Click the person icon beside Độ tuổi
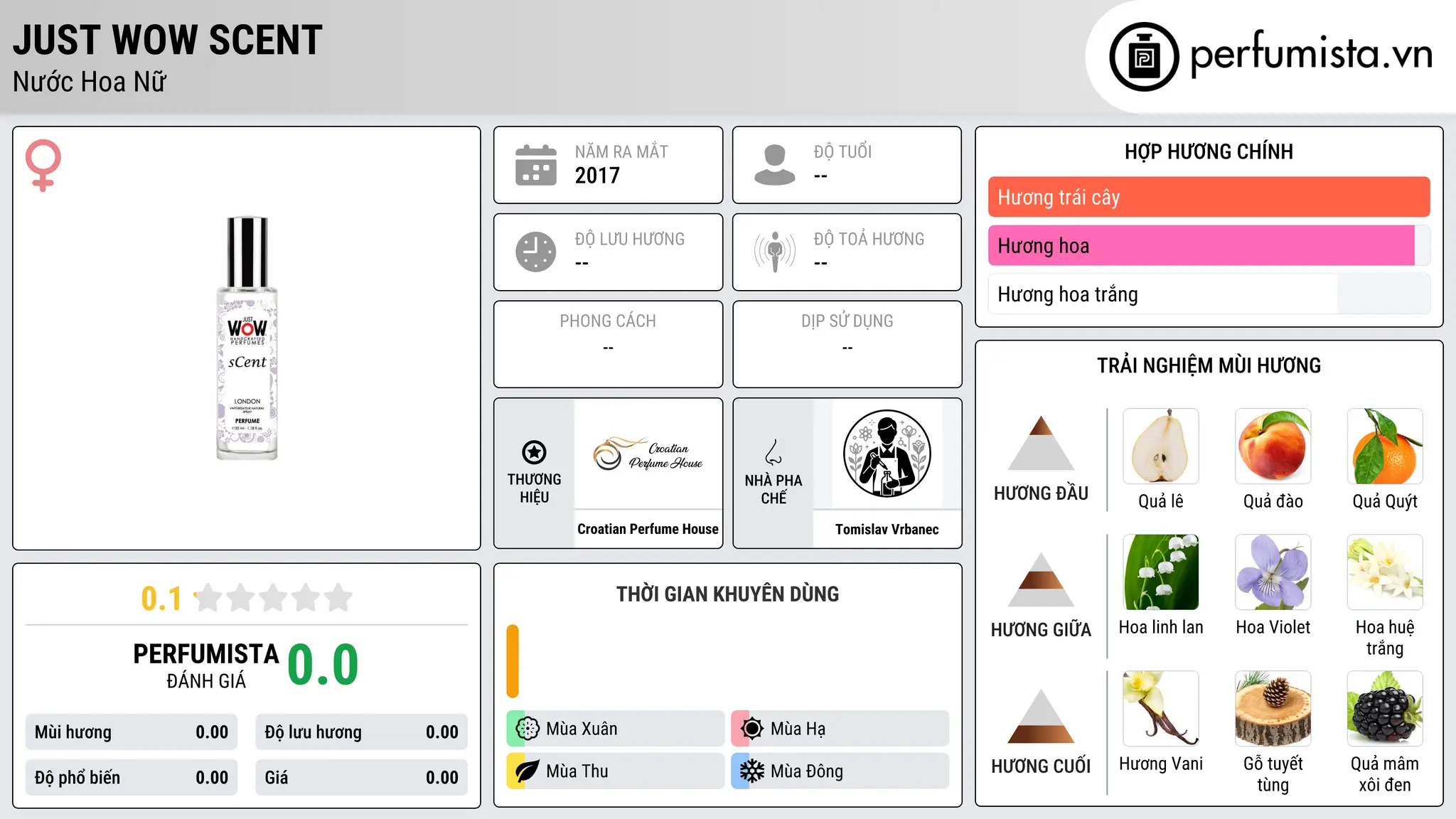The width and height of the screenshot is (1456, 819). [775, 165]
